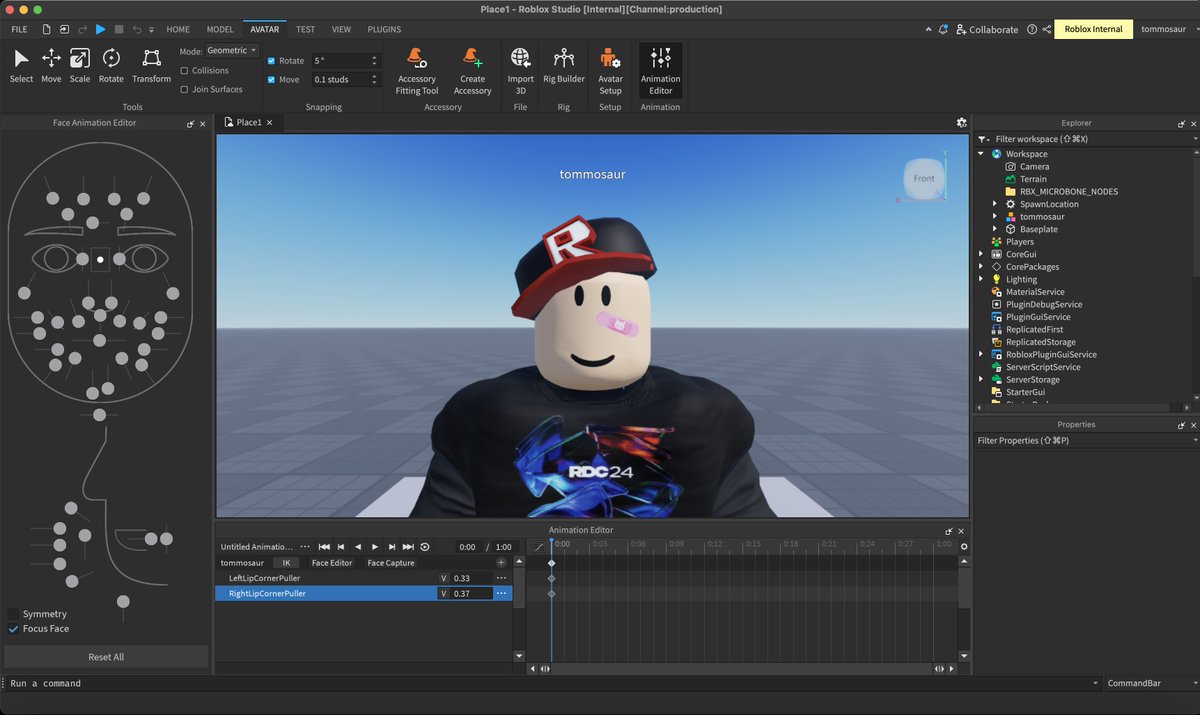The width and height of the screenshot is (1200, 715).
Task: Jump to the first frame
Action: pyautogui.click(x=324, y=547)
